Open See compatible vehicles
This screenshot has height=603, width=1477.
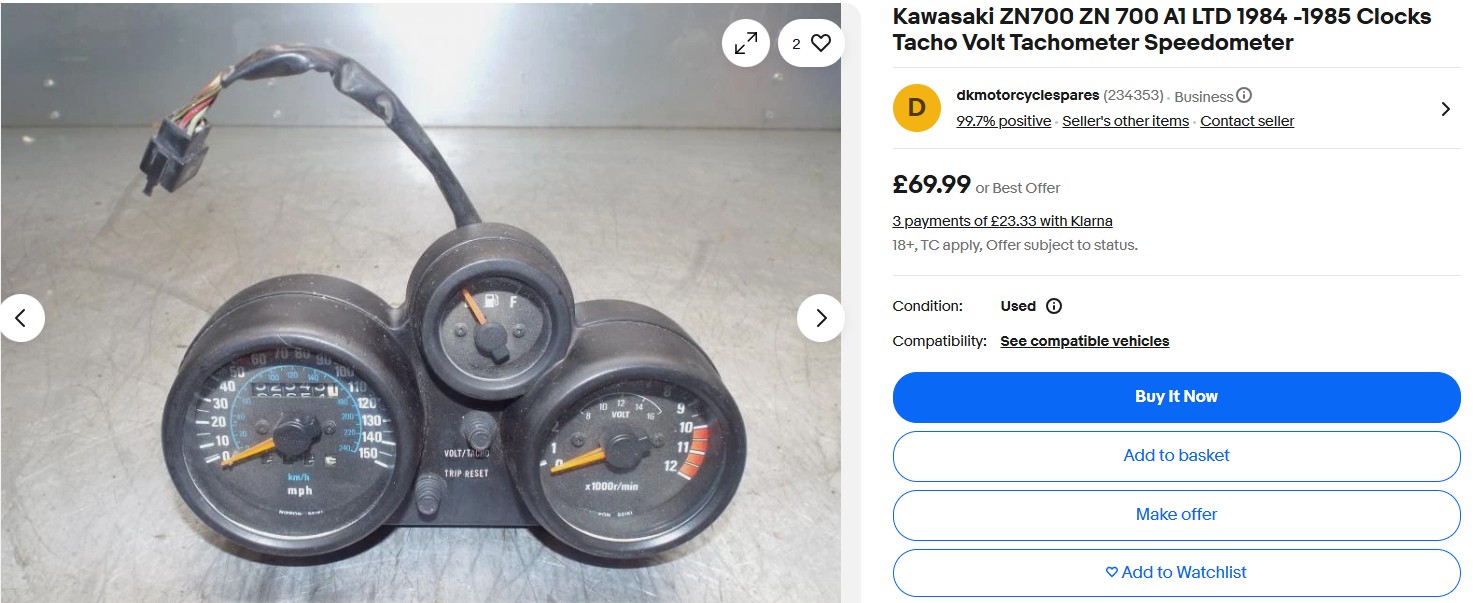[x=1084, y=341]
